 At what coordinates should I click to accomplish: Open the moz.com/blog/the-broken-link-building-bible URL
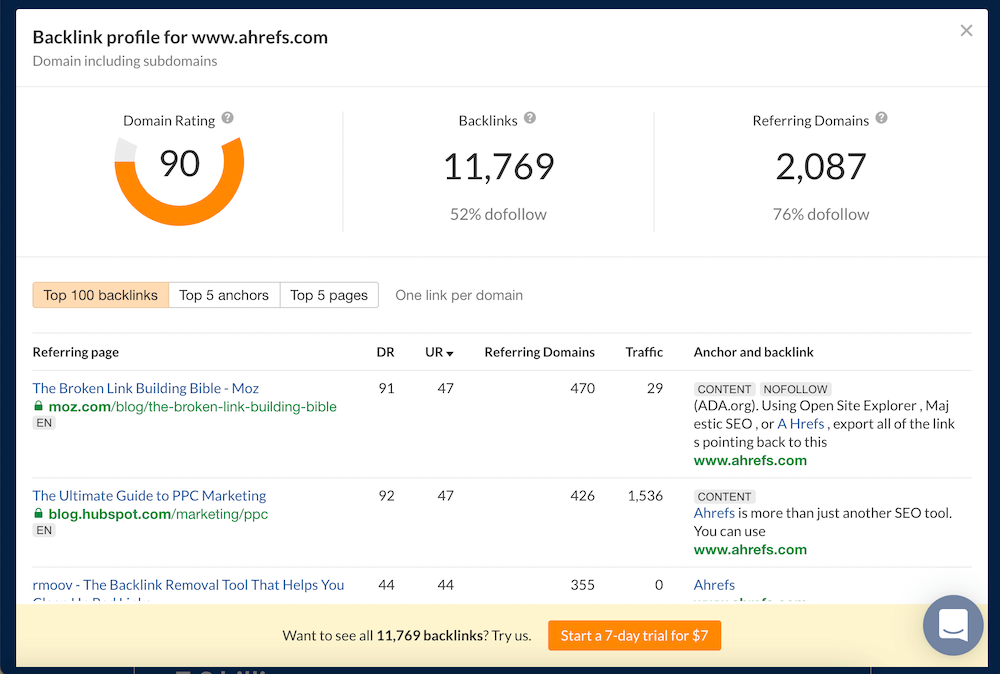(193, 407)
